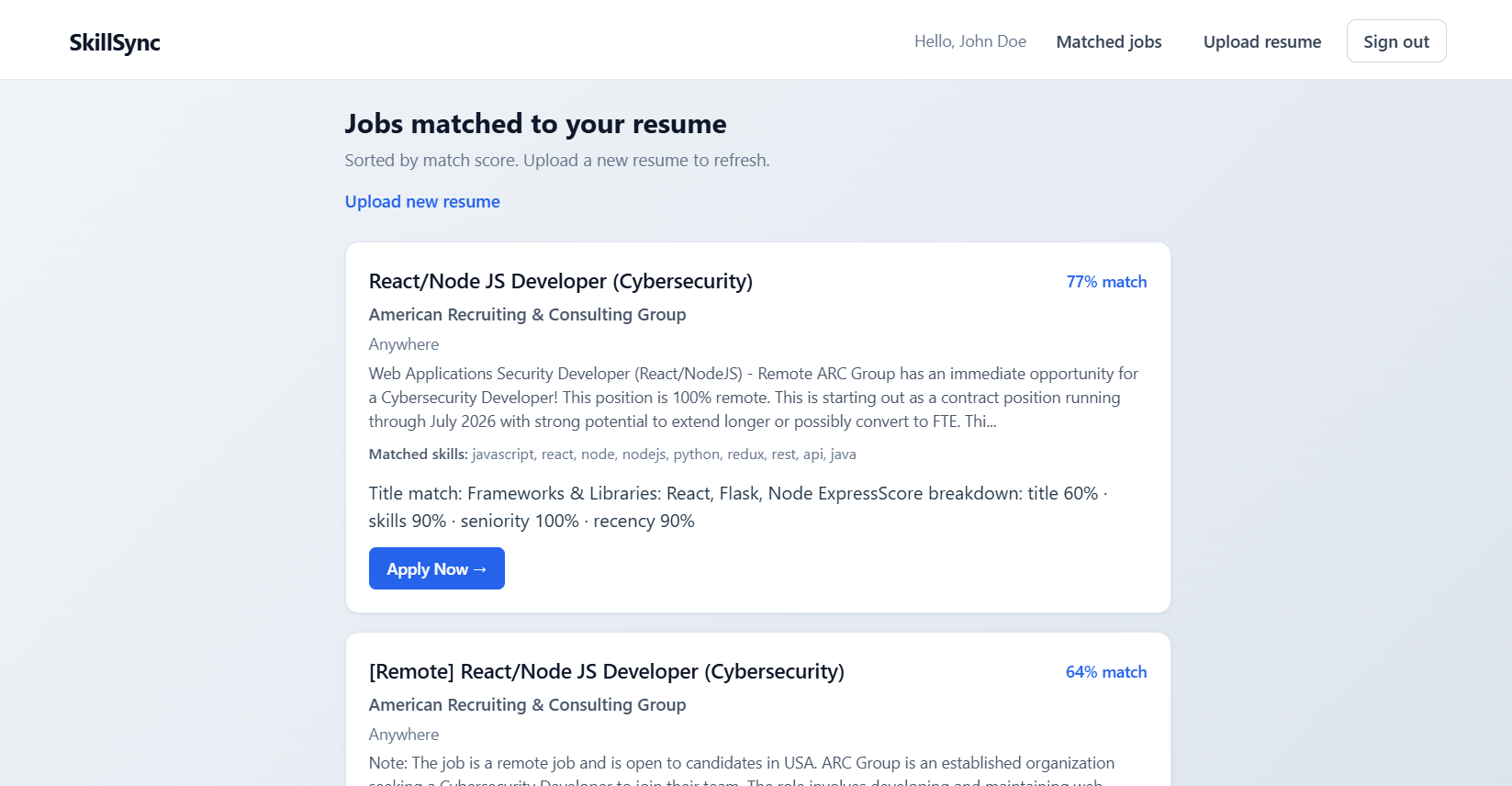Click the 'Anywhere' location in the 77% match card
The height and width of the screenshot is (786, 1512).
click(x=404, y=344)
